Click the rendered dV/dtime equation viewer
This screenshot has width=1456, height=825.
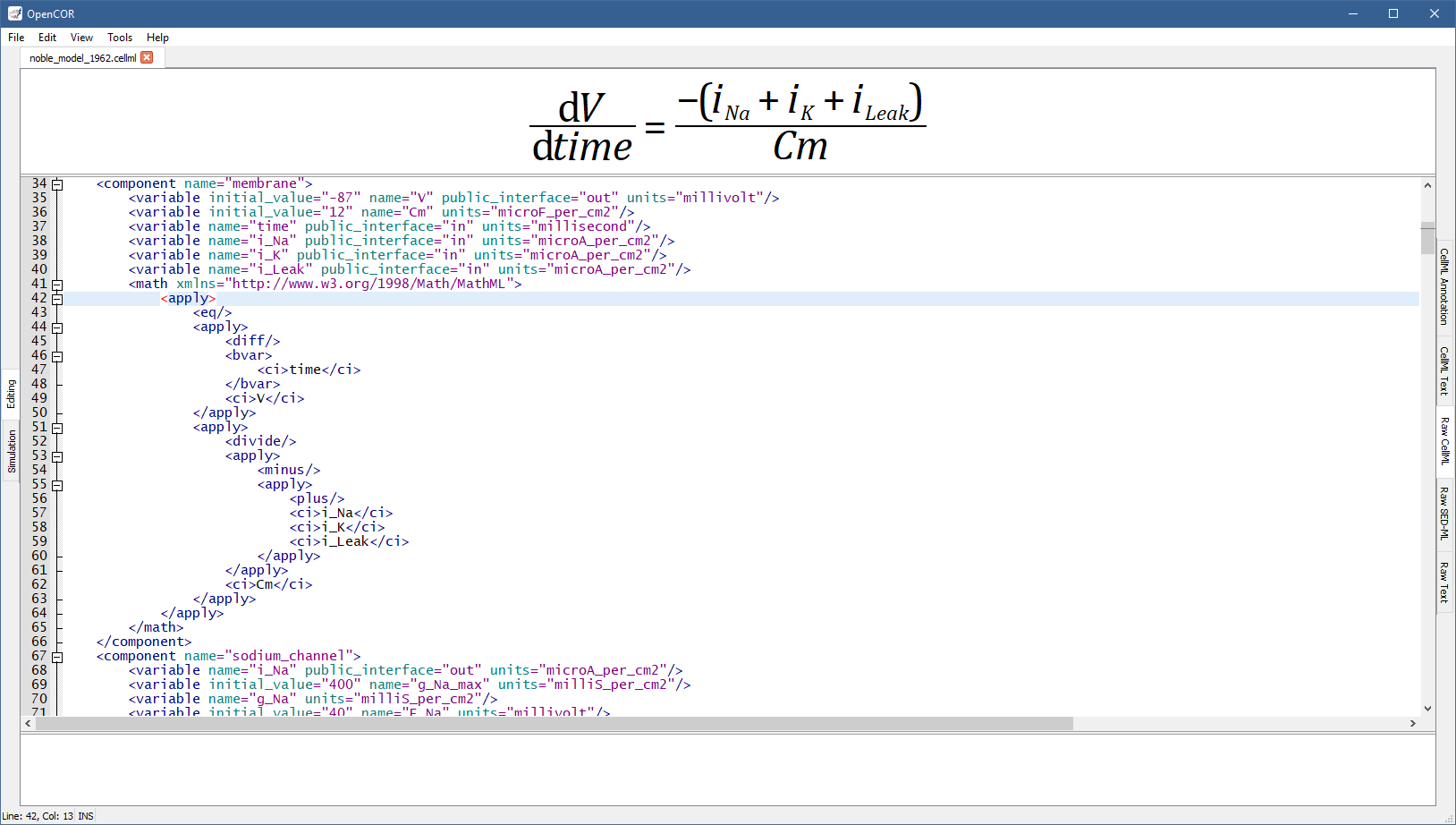tap(727, 122)
